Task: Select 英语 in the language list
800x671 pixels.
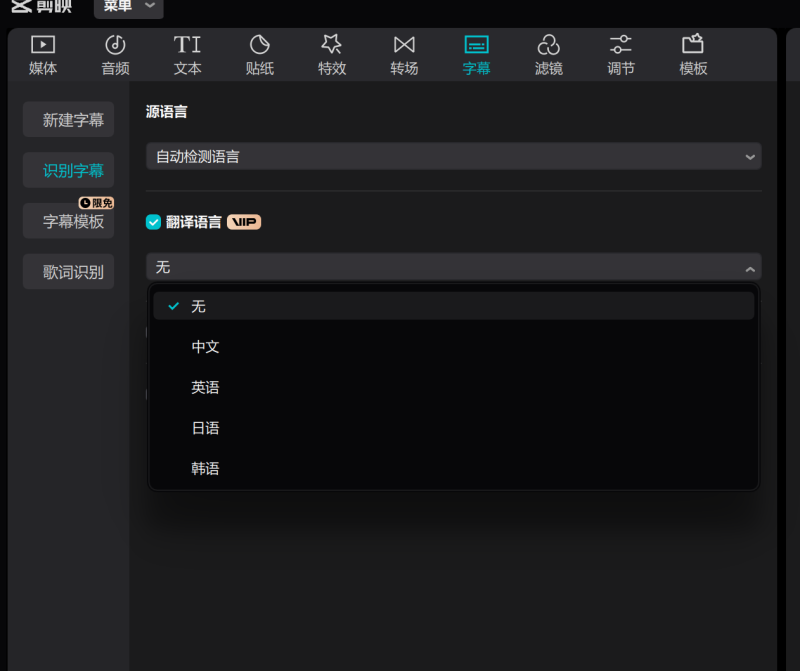Action: click(205, 387)
